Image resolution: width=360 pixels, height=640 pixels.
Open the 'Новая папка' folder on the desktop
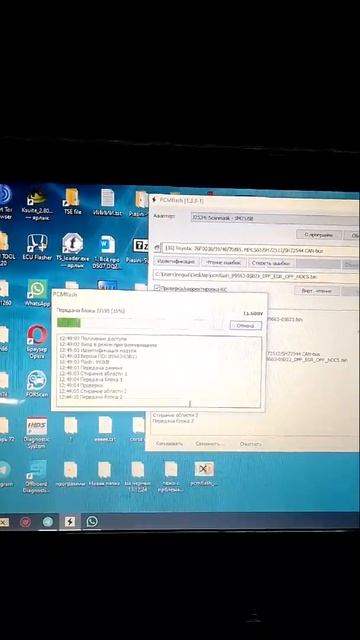point(104,473)
